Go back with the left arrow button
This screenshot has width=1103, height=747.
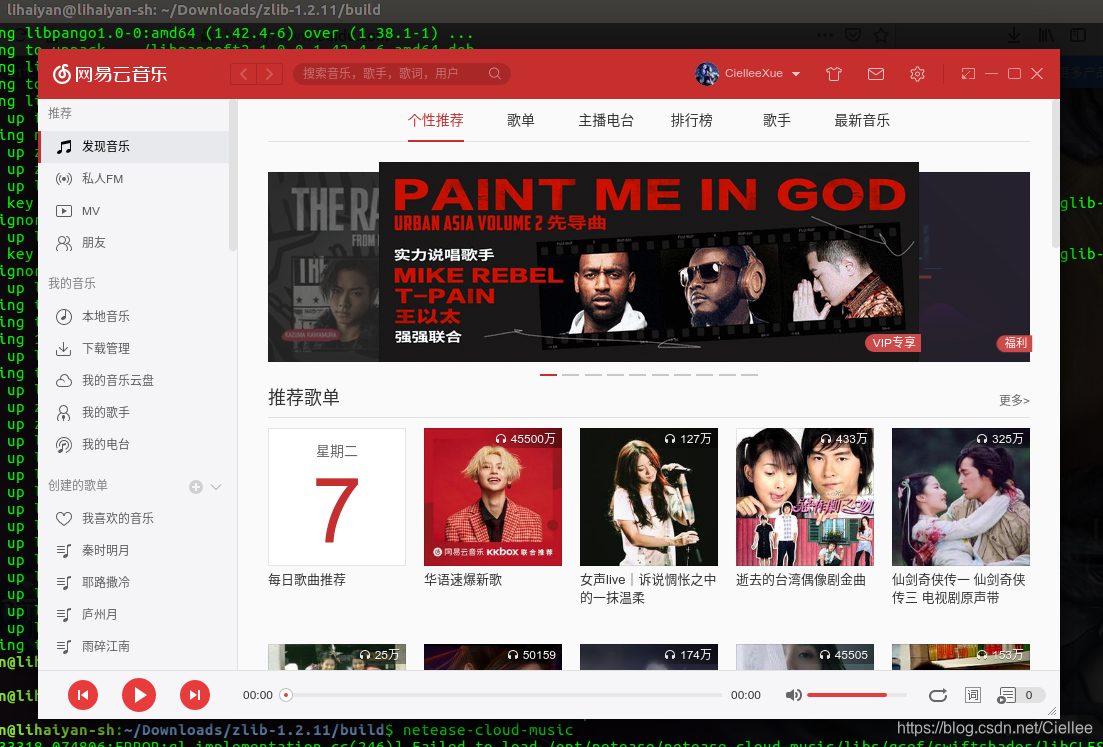point(243,74)
